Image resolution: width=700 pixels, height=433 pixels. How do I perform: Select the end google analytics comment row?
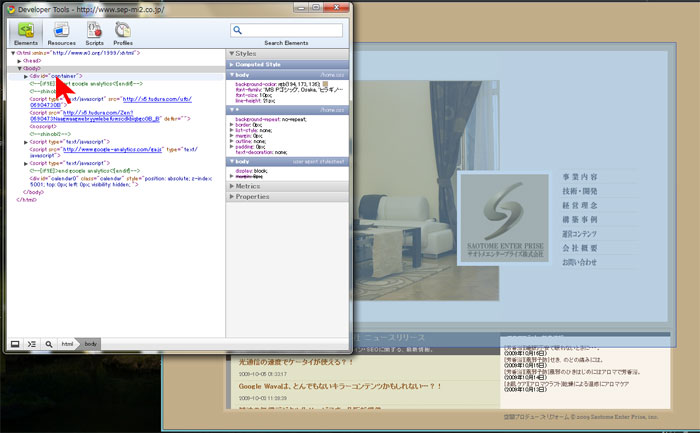point(85,171)
